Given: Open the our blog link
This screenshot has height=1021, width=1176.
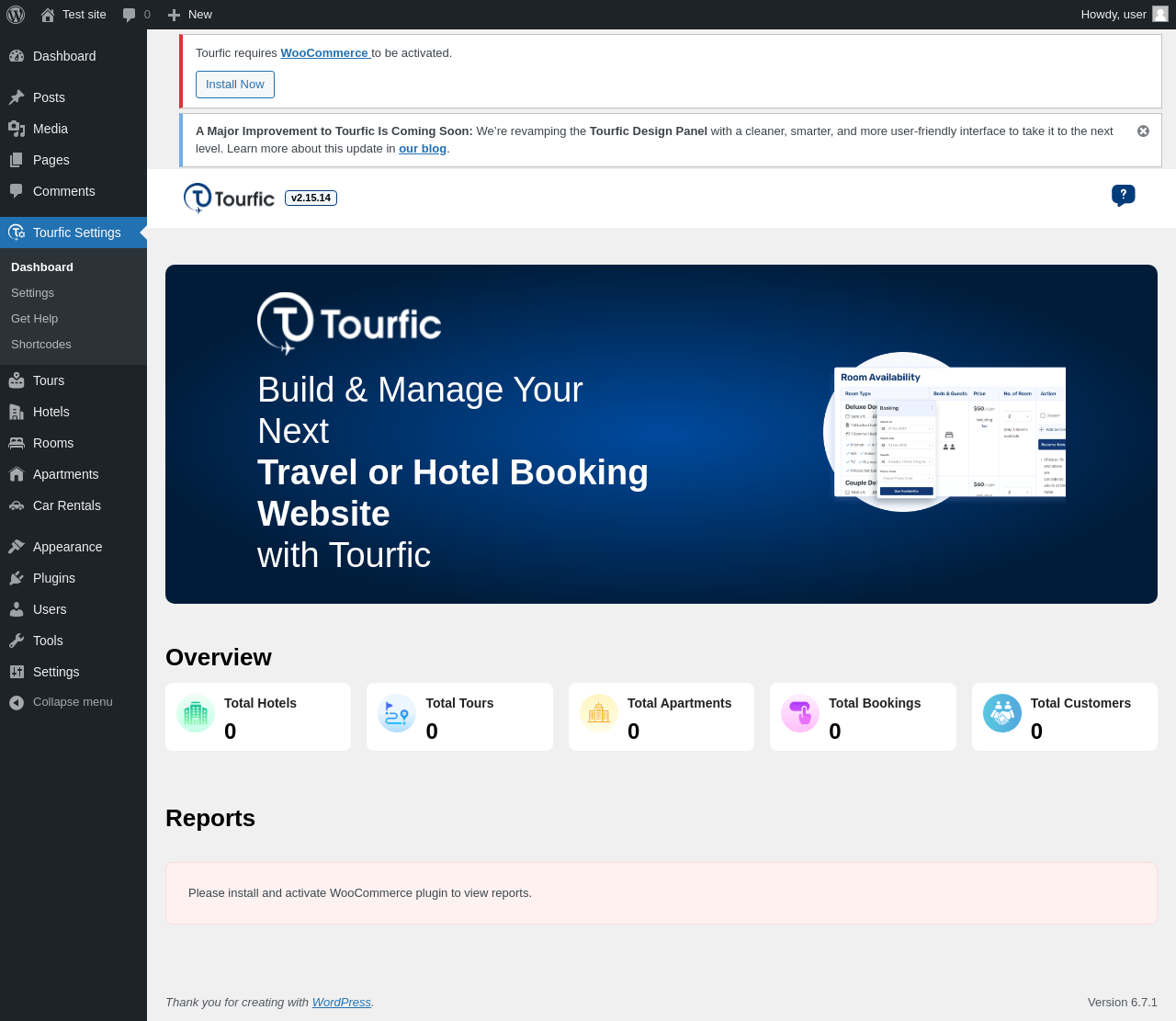Looking at the screenshot, I should [423, 149].
